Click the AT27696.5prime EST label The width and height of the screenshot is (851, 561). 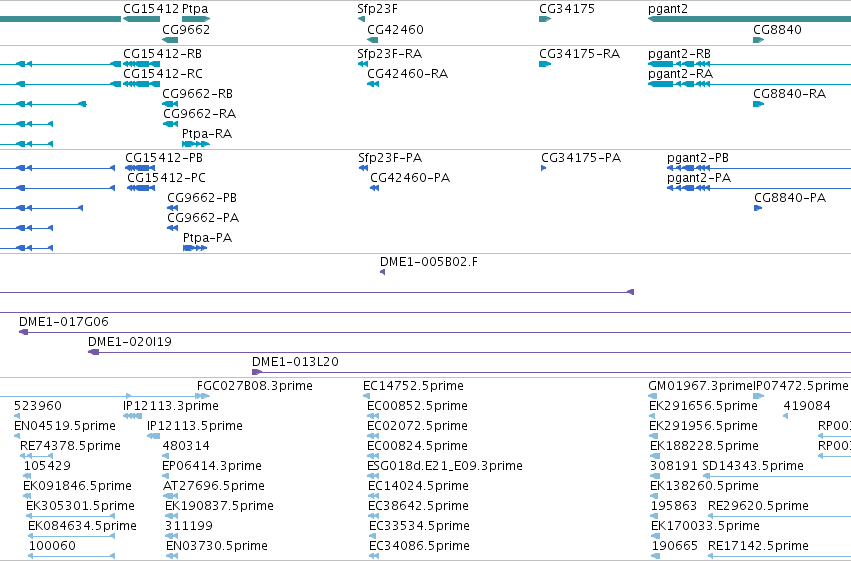214,486
